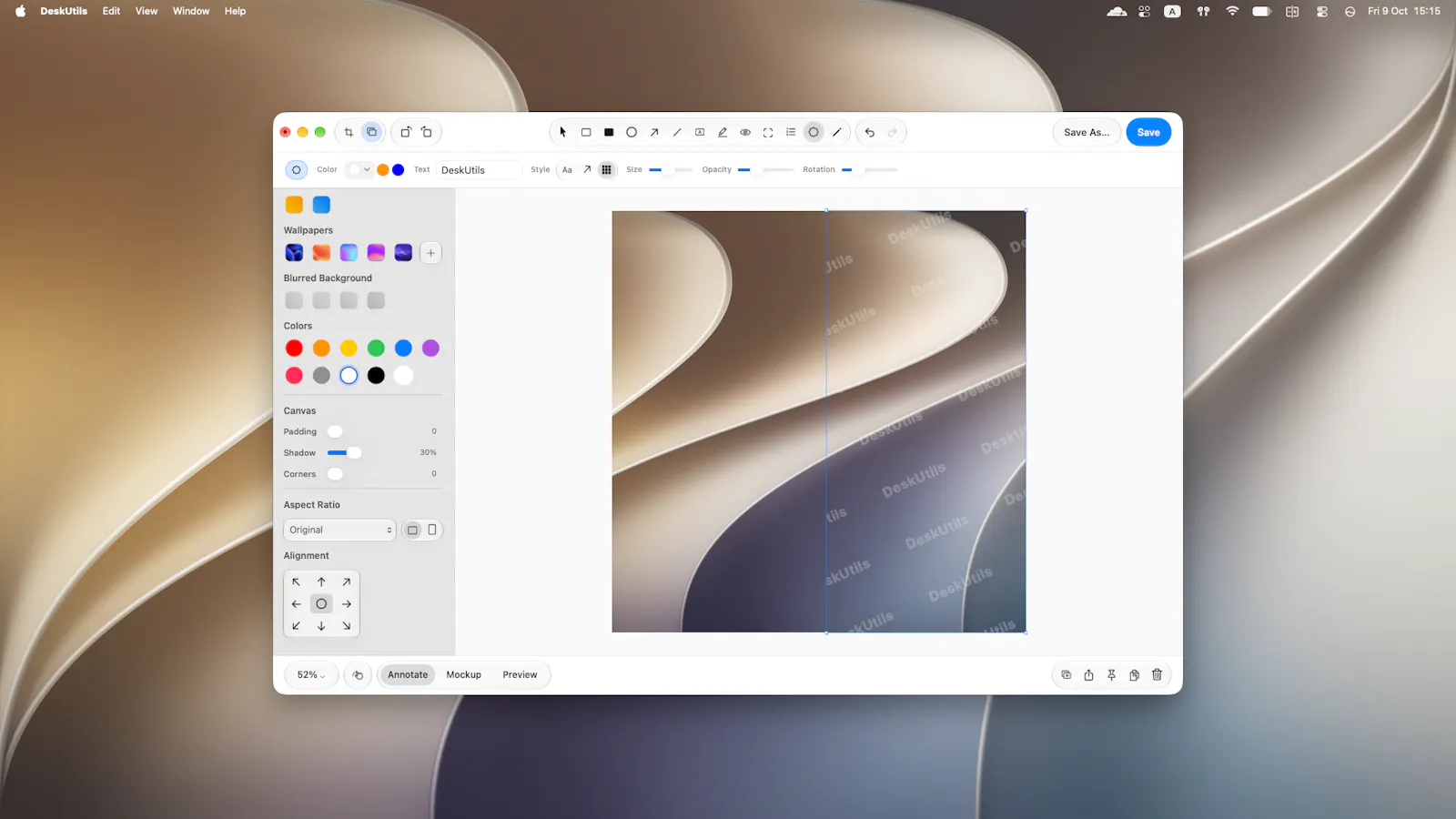The width and height of the screenshot is (1456, 819).
Task: Select the arrow pointer tool
Action: point(563,132)
